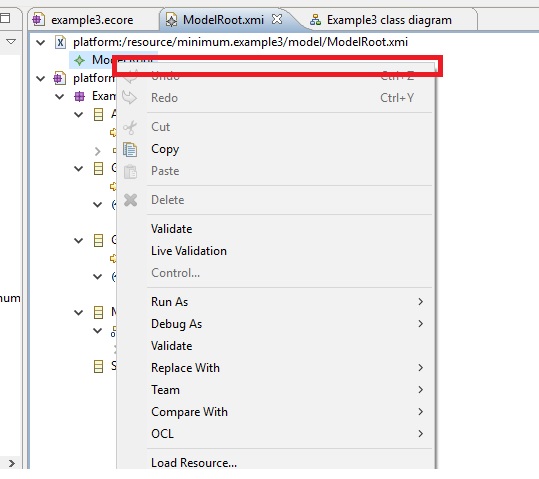539x479 pixels.
Task: Click the Paste clipboard icon
Action: tap(130, 172)
